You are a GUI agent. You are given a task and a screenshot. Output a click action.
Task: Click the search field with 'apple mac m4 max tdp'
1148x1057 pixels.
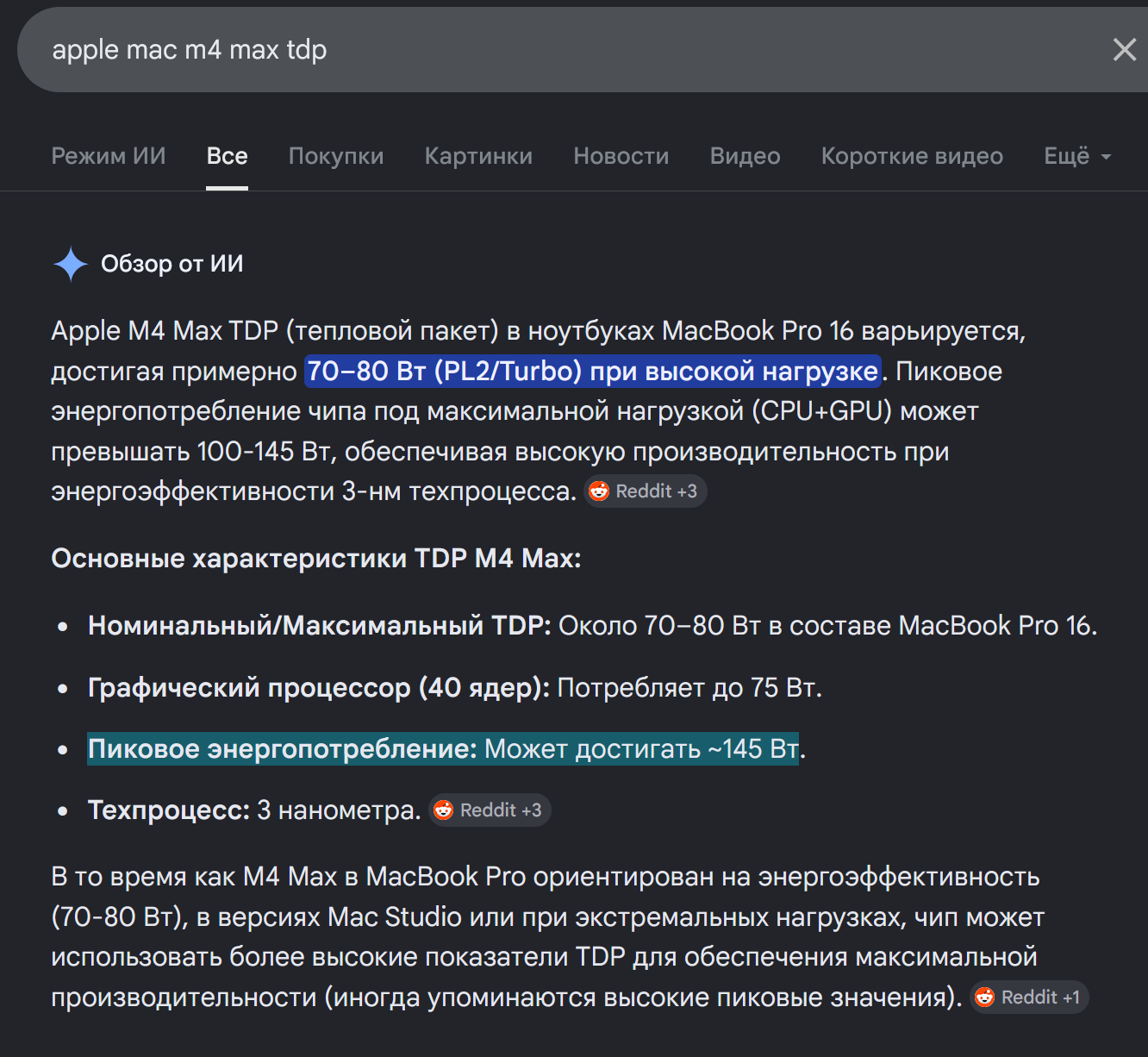pos(560,49)
